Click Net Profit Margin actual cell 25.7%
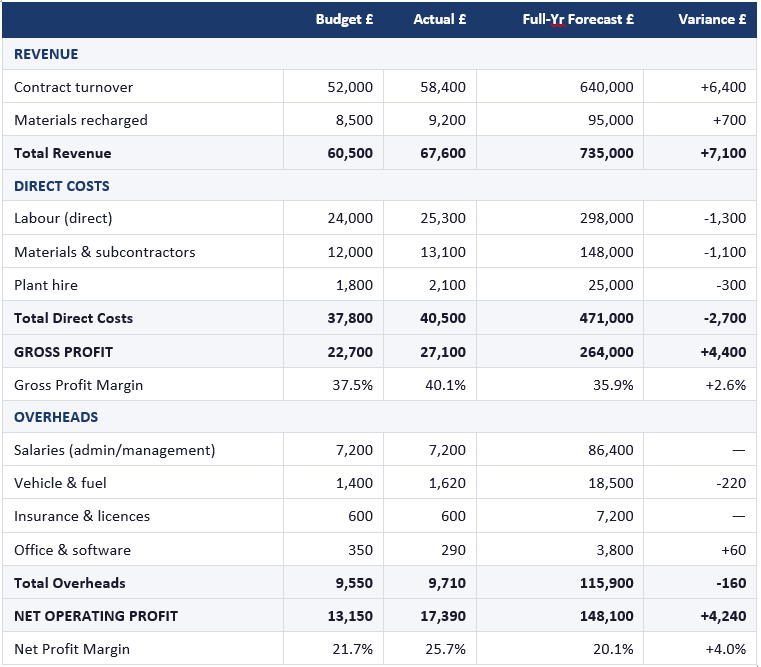761x667 pixels. pyautogui.click(x=446, y=649)
